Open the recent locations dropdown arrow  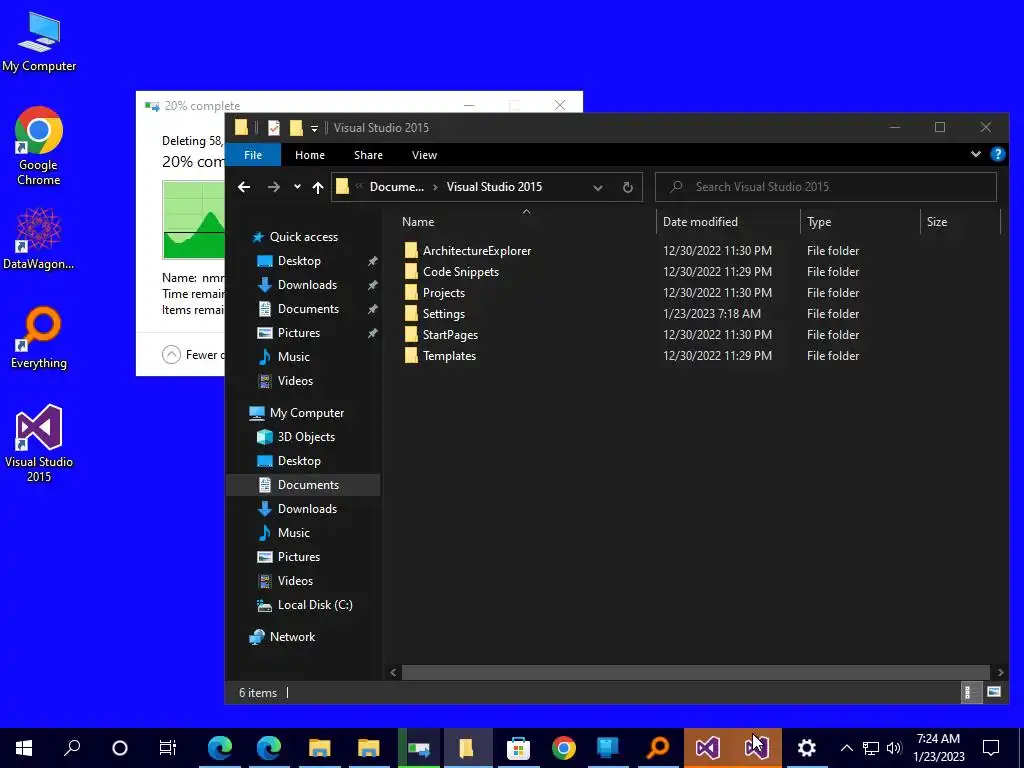click(x=297, y=187)
